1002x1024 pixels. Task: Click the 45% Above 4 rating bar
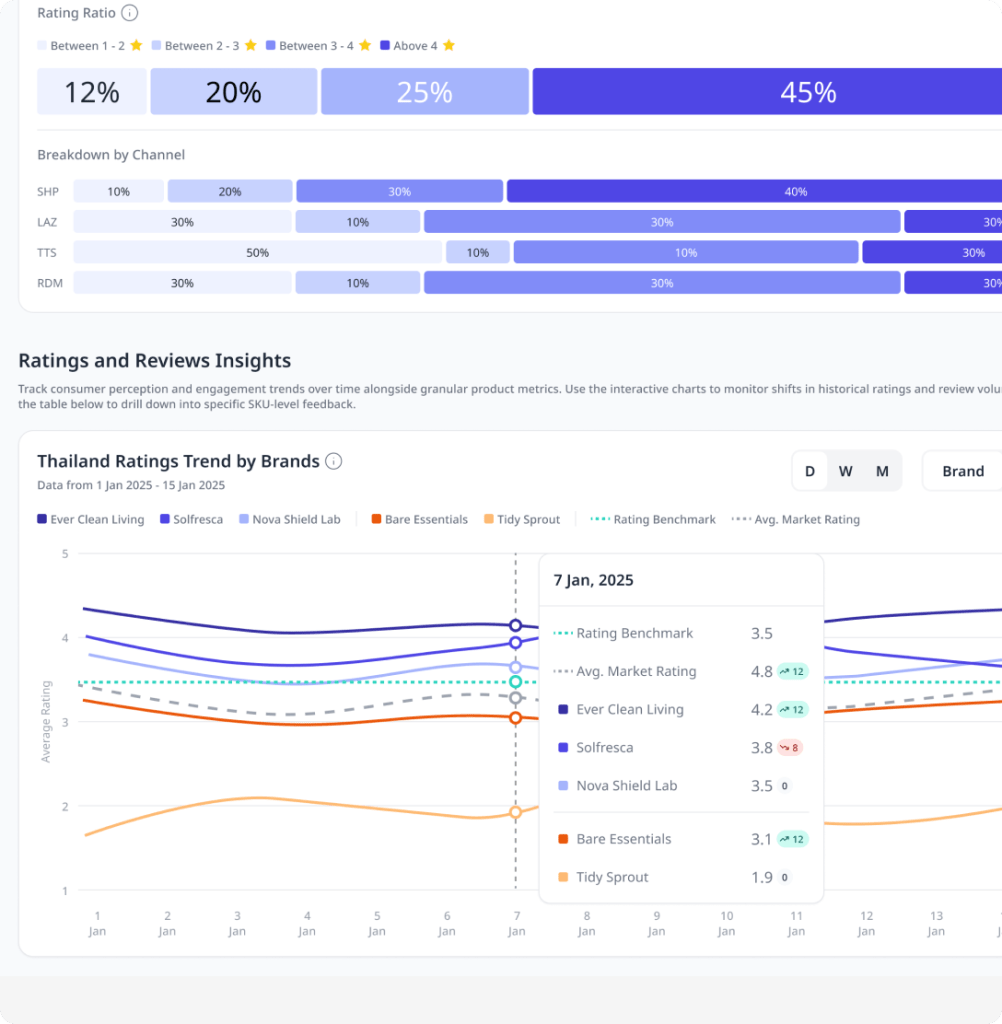(x=768, y=91)
